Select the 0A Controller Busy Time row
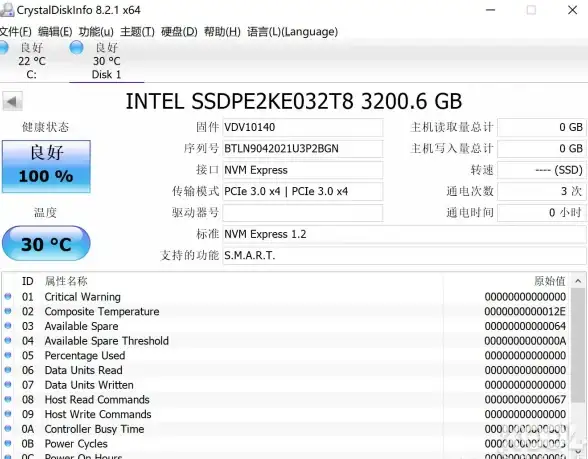The width and height of the screenshot is (588, 459). 286,429
